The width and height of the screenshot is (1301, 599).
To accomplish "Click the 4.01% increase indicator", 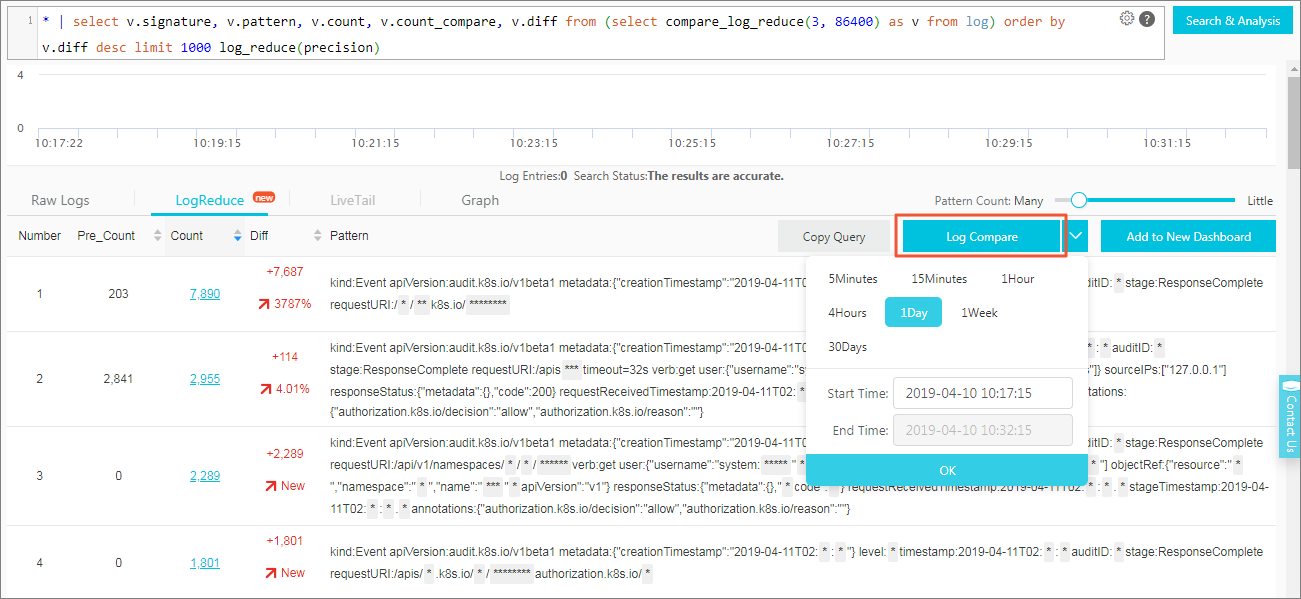I will click(x=285, y=389).
